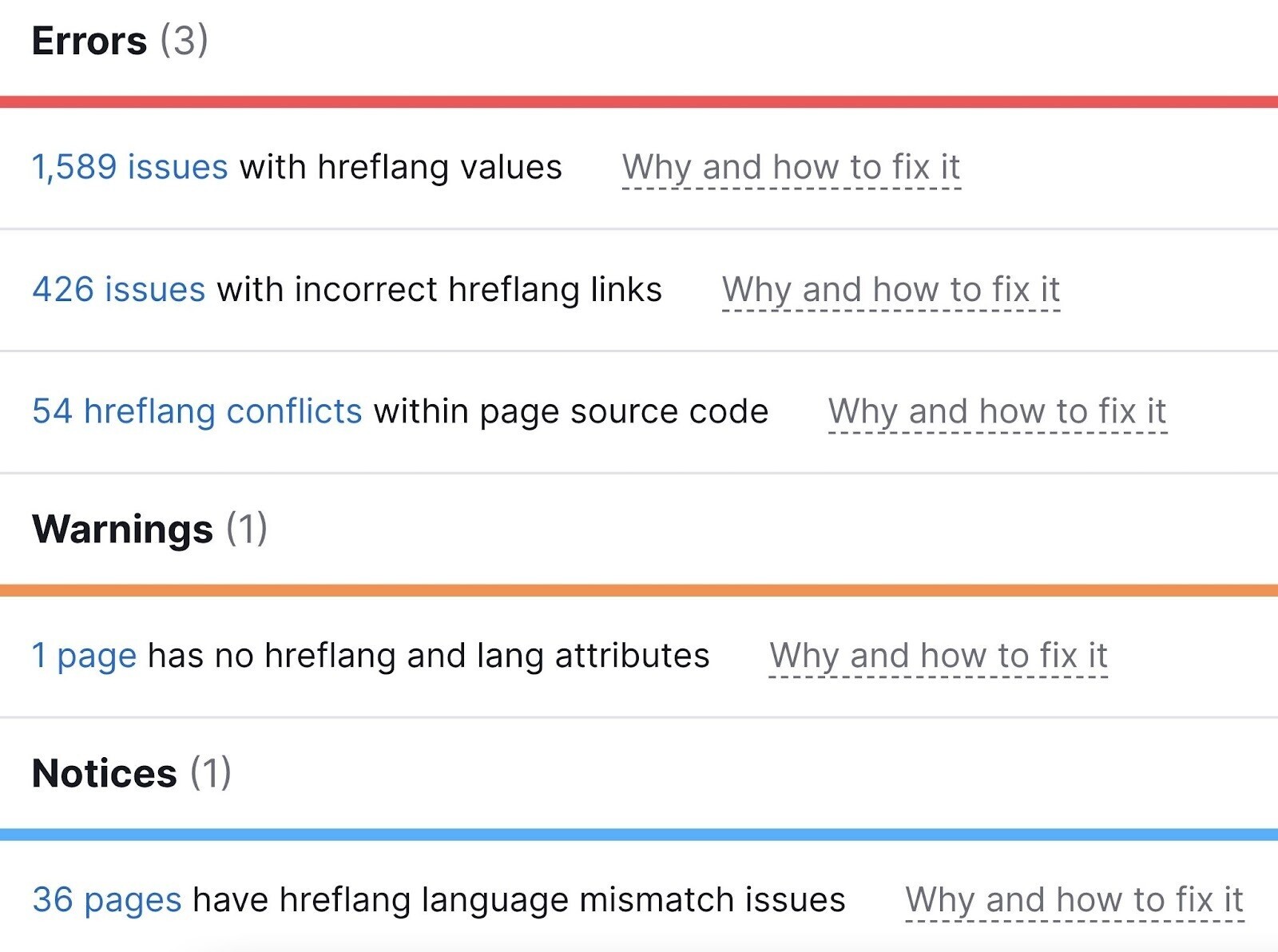Image resolution: width=1278 pixels, height=952 pixels.
Task: Open the "426 issues" incorrect hreflang links link
Action: click(117, 289)
